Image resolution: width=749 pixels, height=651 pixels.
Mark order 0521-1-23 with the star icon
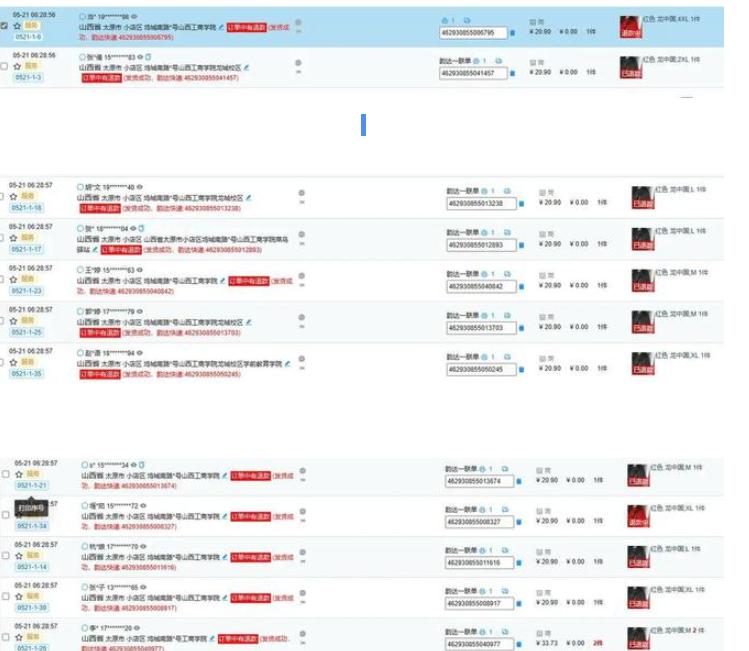click(x=13, y=279)
